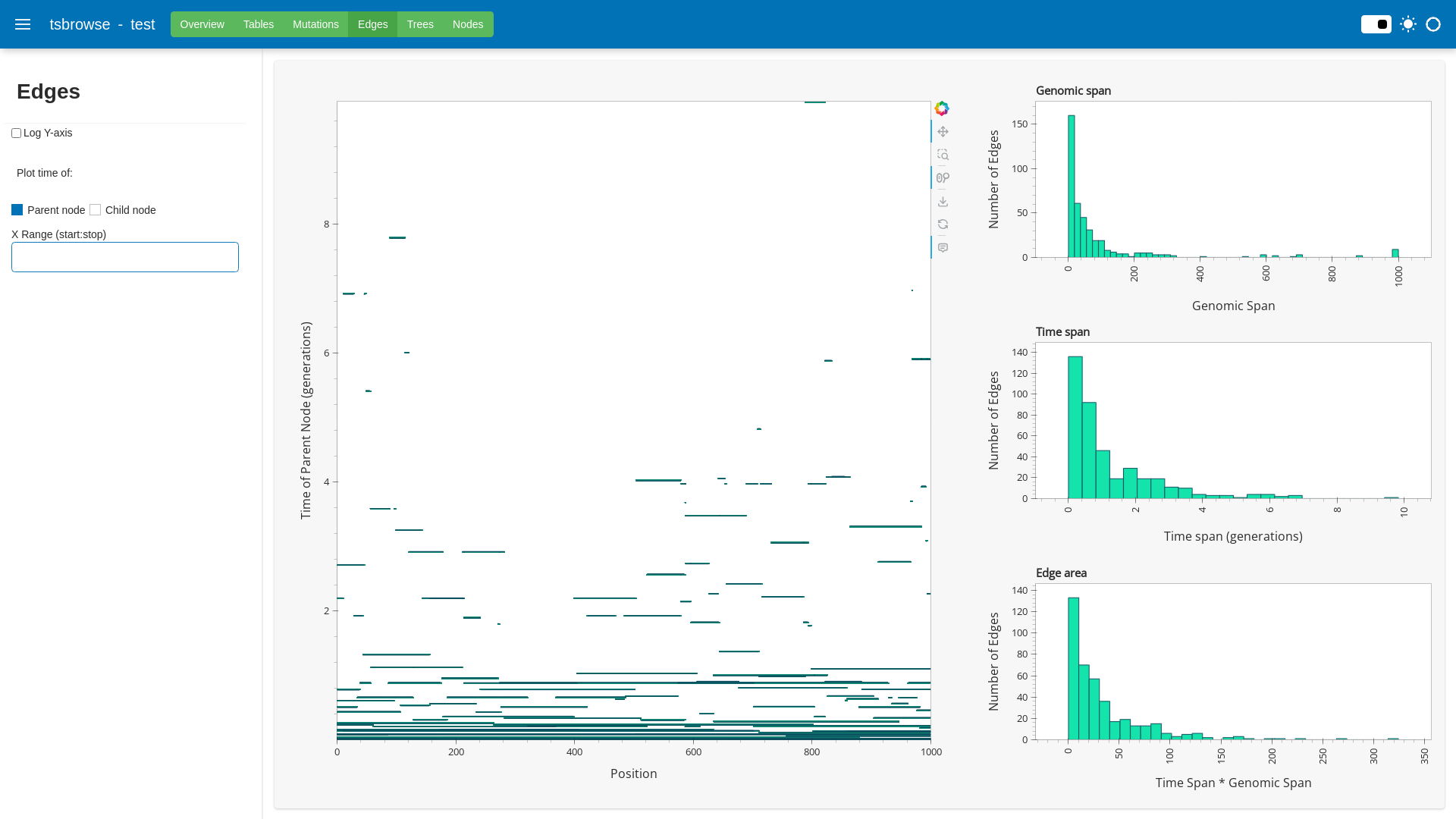Click the Save plot download icon
Viewport: 1456px width, 819px height.
943,202
